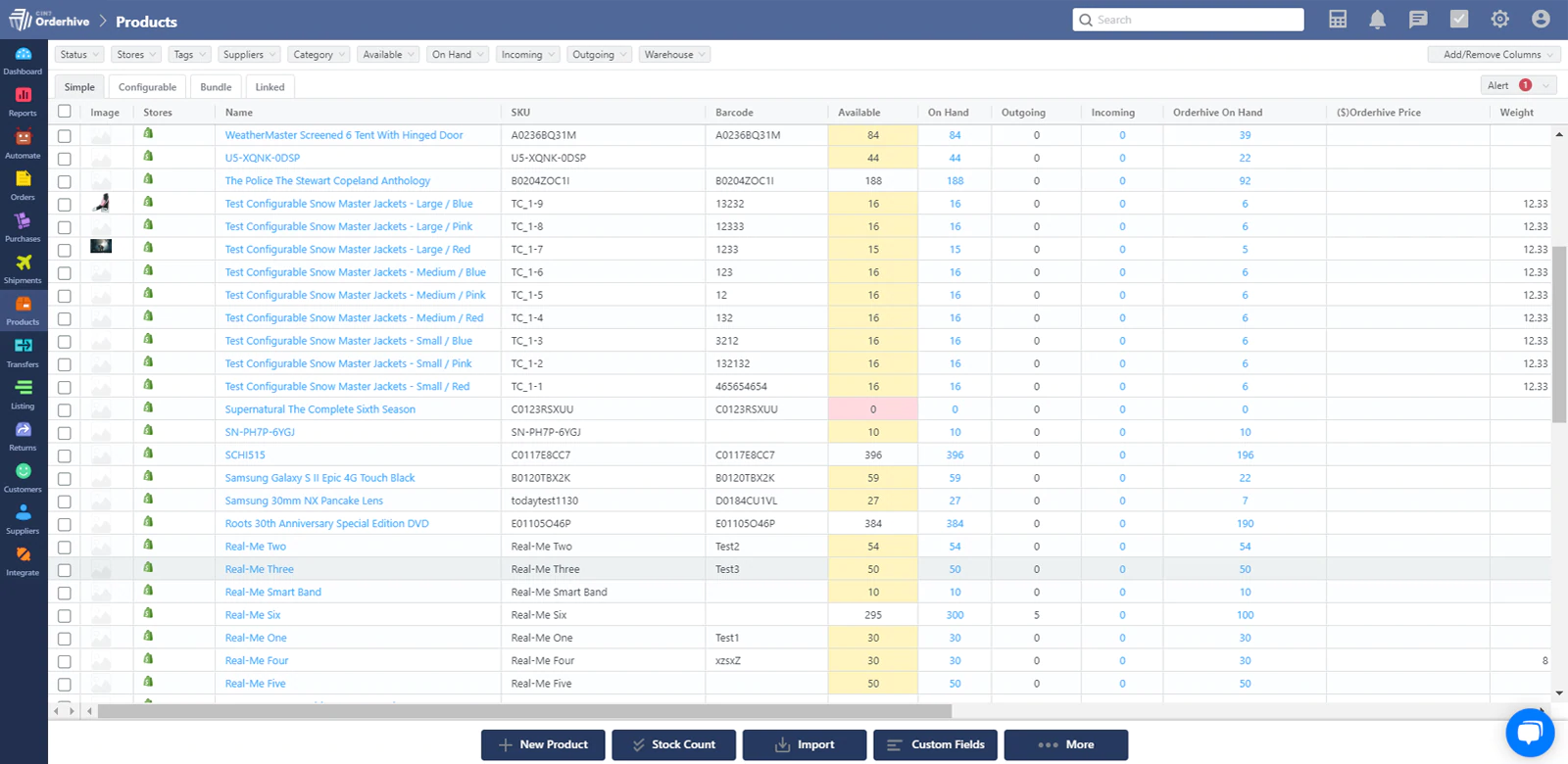Switch to the Simple tab
Viewport: 1568px width, 764px height.
[79, 87]
